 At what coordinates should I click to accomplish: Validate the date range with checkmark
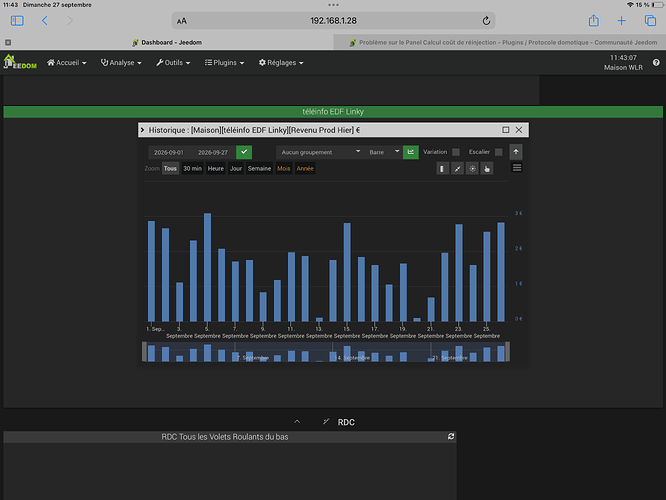[x=244, y=152]
